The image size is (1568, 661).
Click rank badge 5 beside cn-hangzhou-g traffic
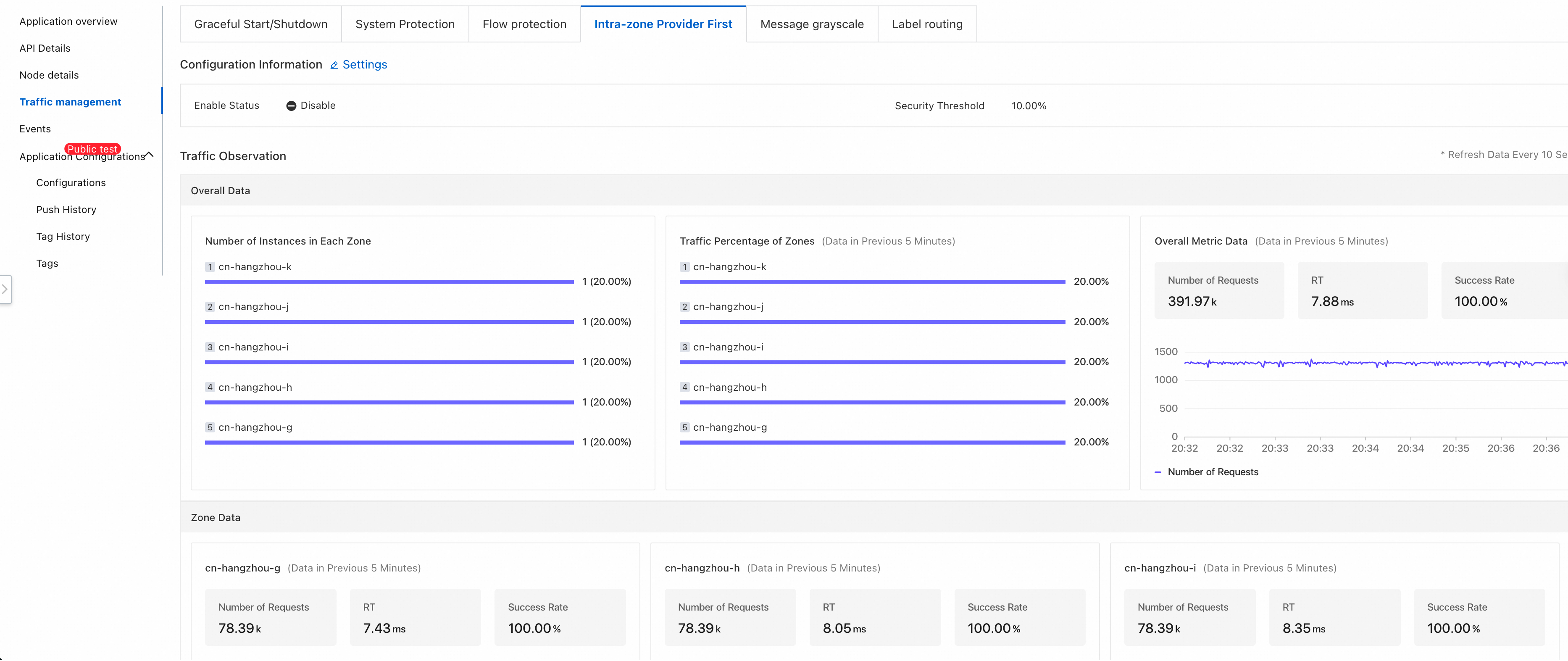coord(684,428)
